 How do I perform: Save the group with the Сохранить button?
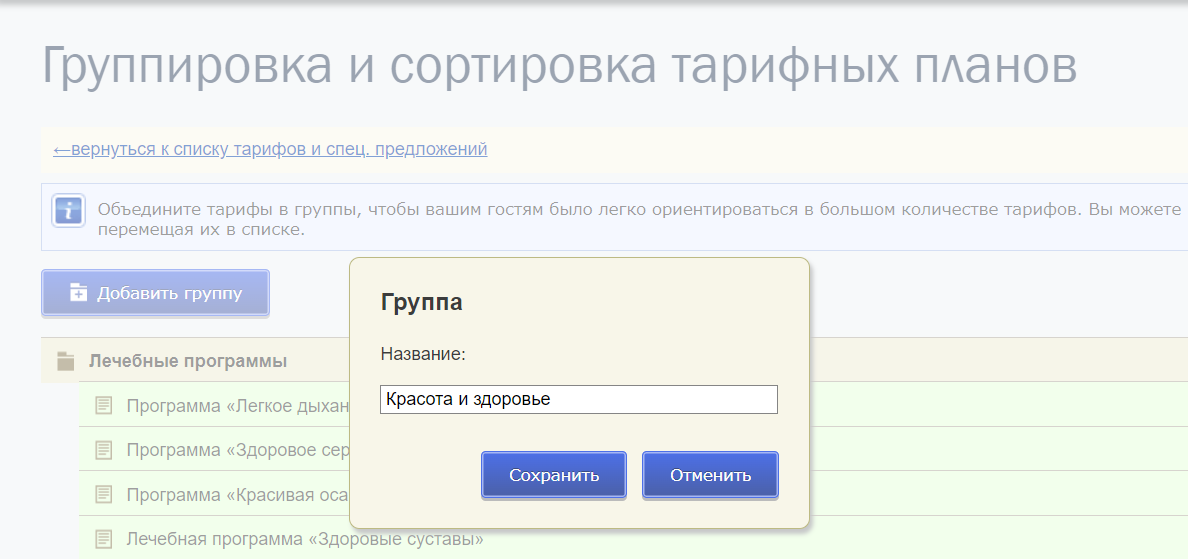(554, 475)
